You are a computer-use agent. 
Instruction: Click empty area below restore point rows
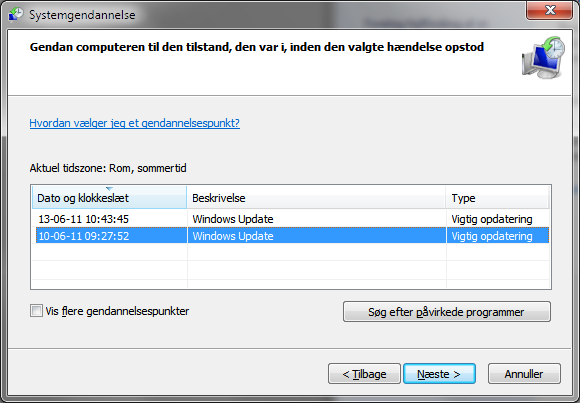(x=291, y=266)
